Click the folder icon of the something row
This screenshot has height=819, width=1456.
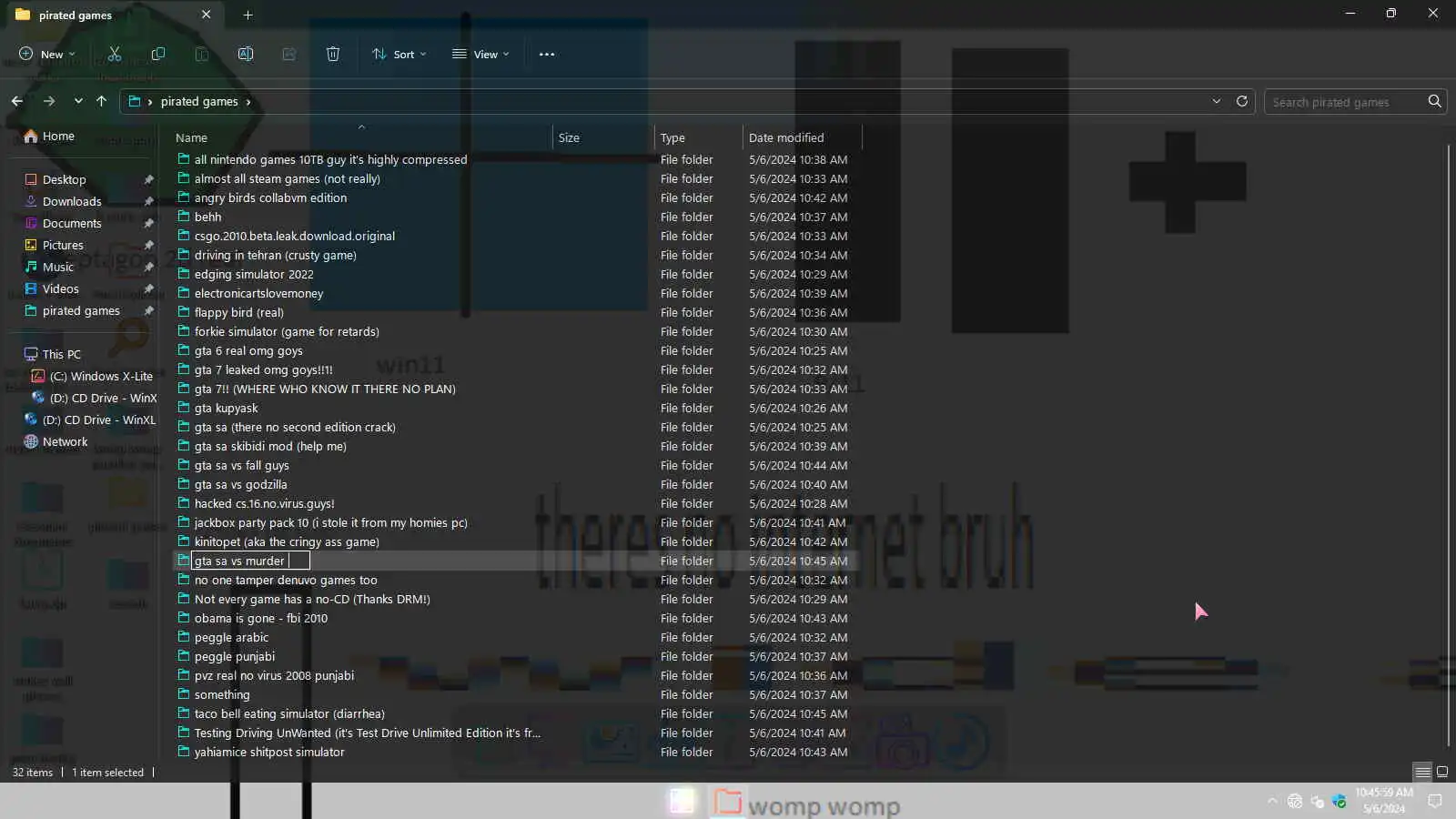(184, 694)
